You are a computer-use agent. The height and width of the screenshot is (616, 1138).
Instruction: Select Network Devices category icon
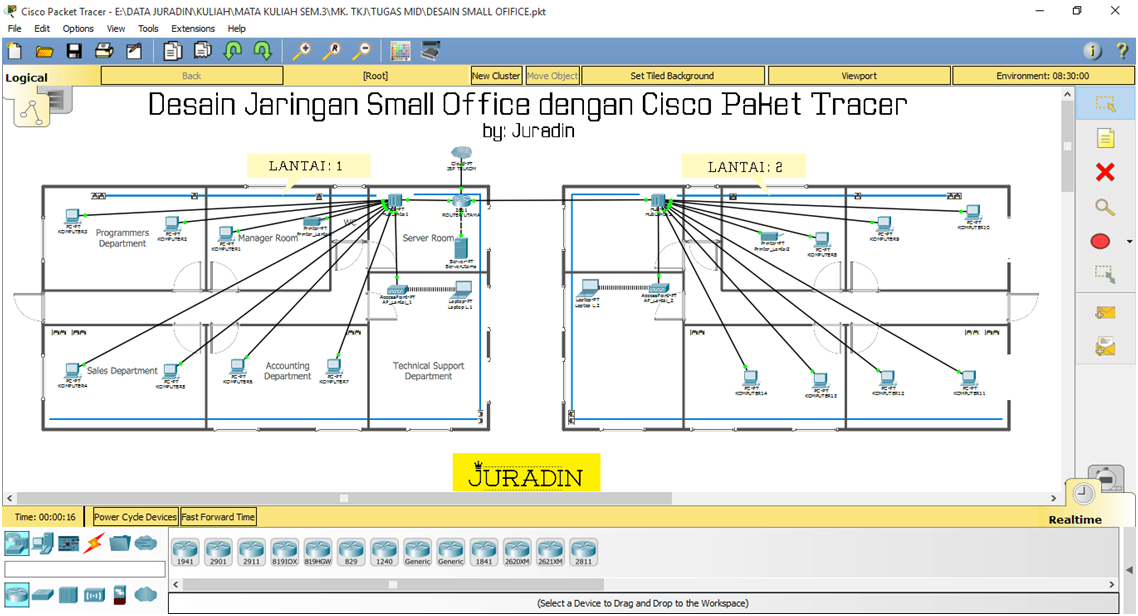tap(16, 543)
